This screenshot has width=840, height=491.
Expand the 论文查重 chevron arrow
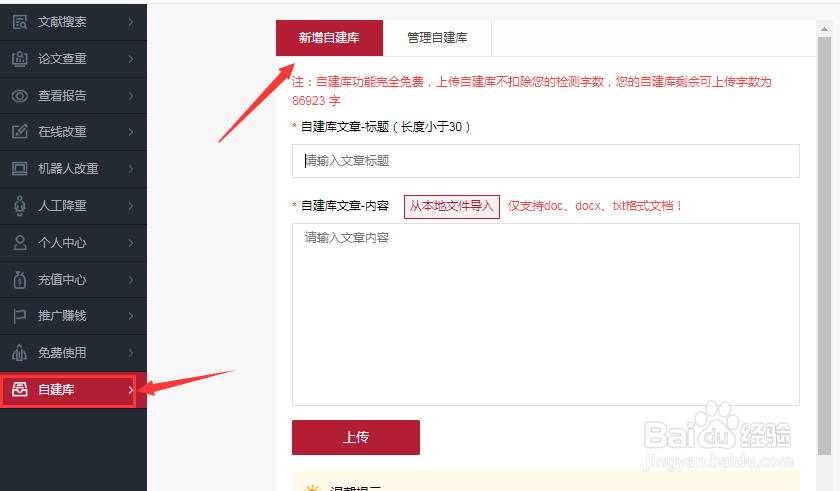tap(131, 59)
